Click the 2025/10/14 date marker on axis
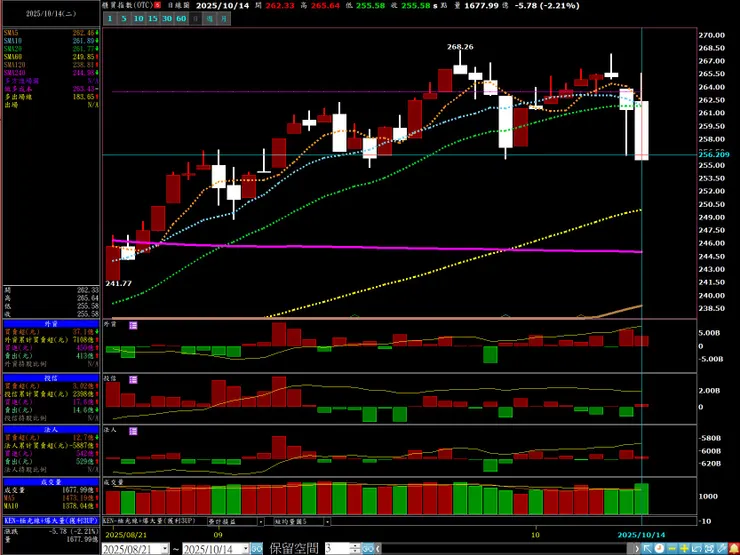The image size is (740, 555). coord(641,535)
